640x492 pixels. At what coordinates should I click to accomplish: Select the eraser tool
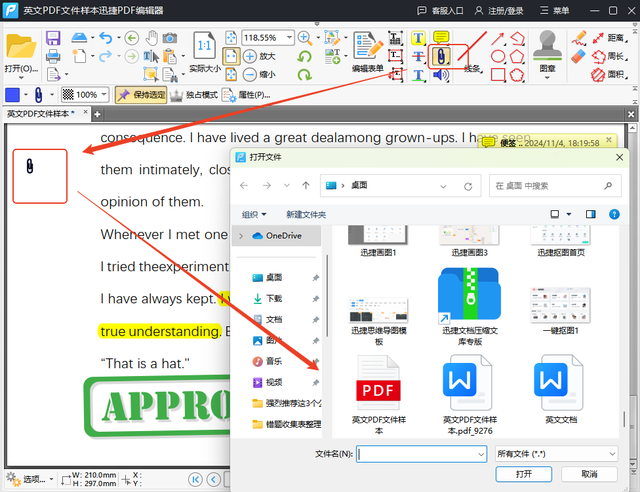578,56
